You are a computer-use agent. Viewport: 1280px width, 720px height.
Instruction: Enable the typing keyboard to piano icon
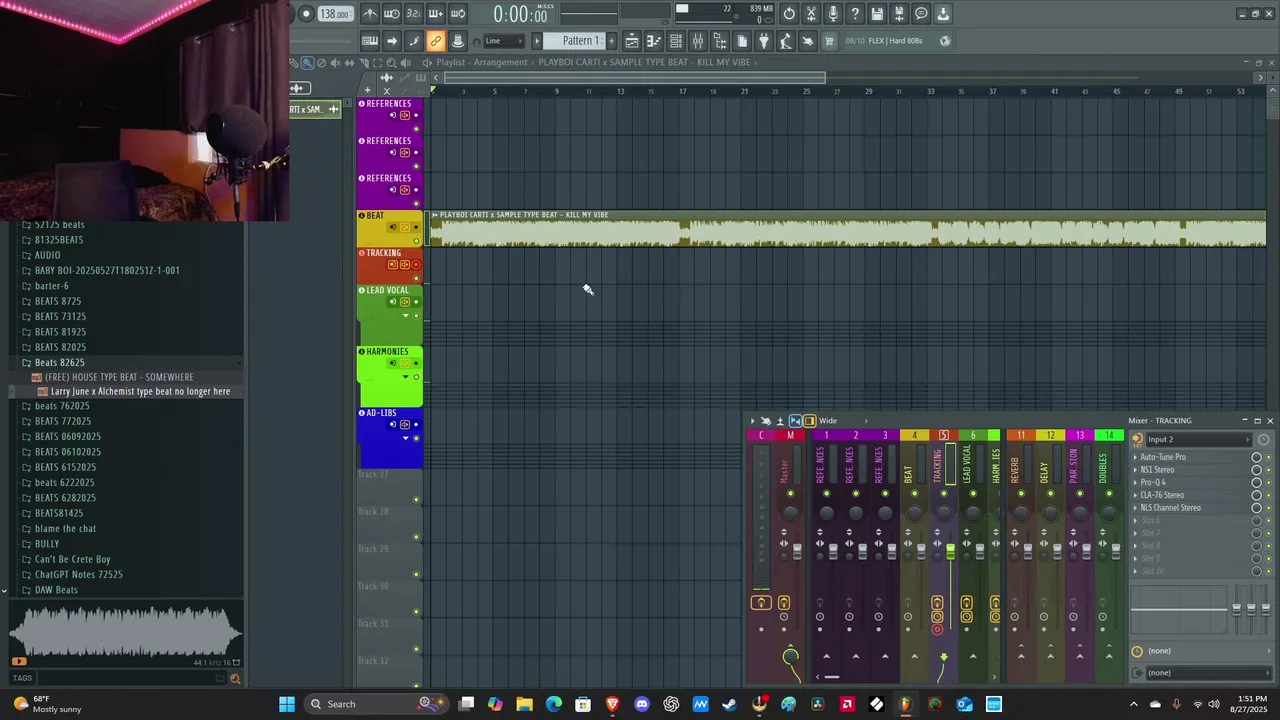370,41
